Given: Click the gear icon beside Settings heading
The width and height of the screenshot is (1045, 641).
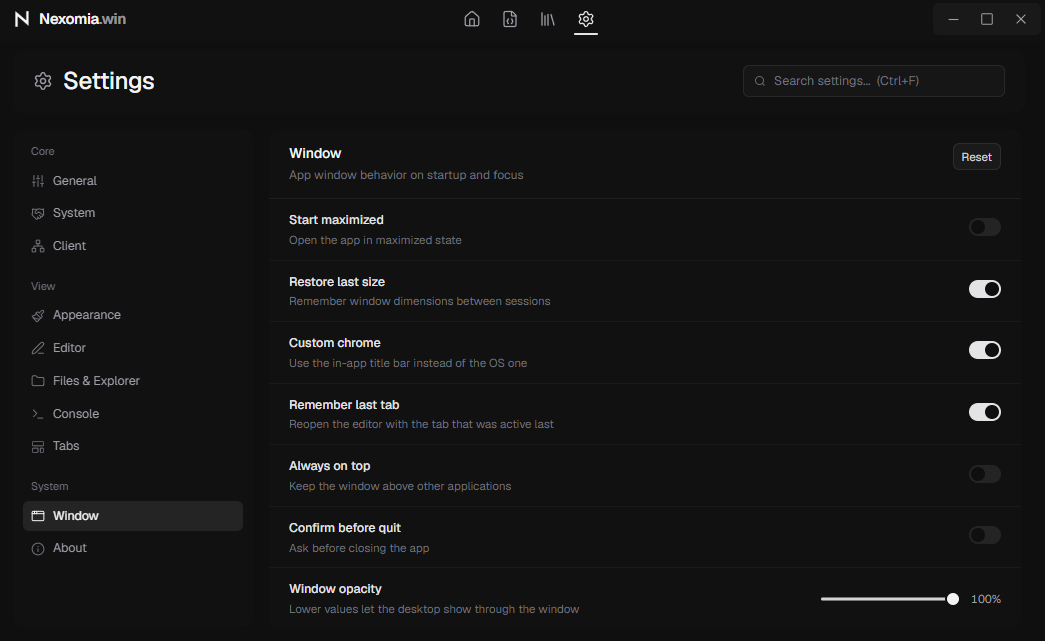Looking at the screenshot, I should 43,81.
